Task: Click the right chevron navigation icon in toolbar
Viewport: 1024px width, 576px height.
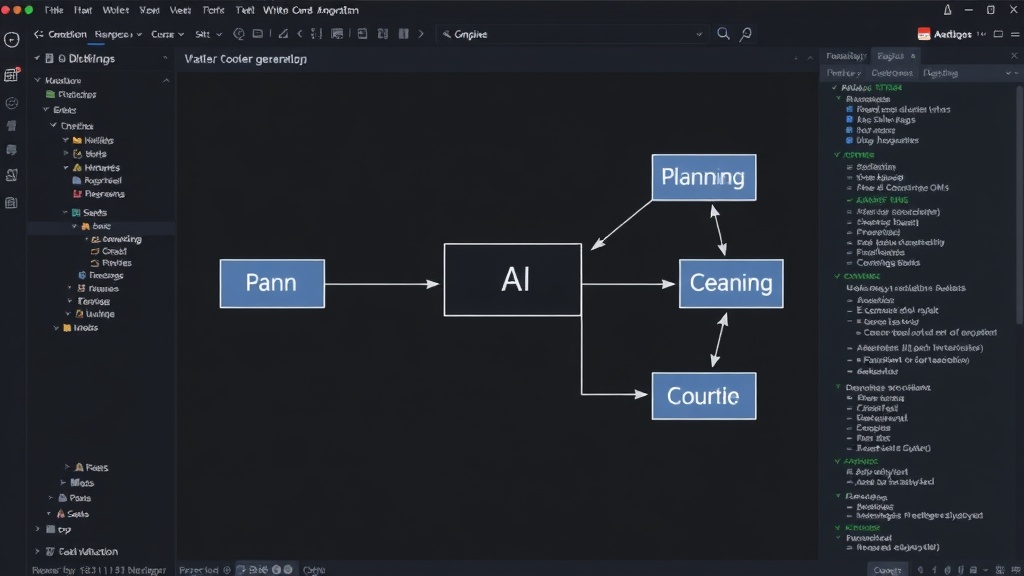Action: coord(421,34)
